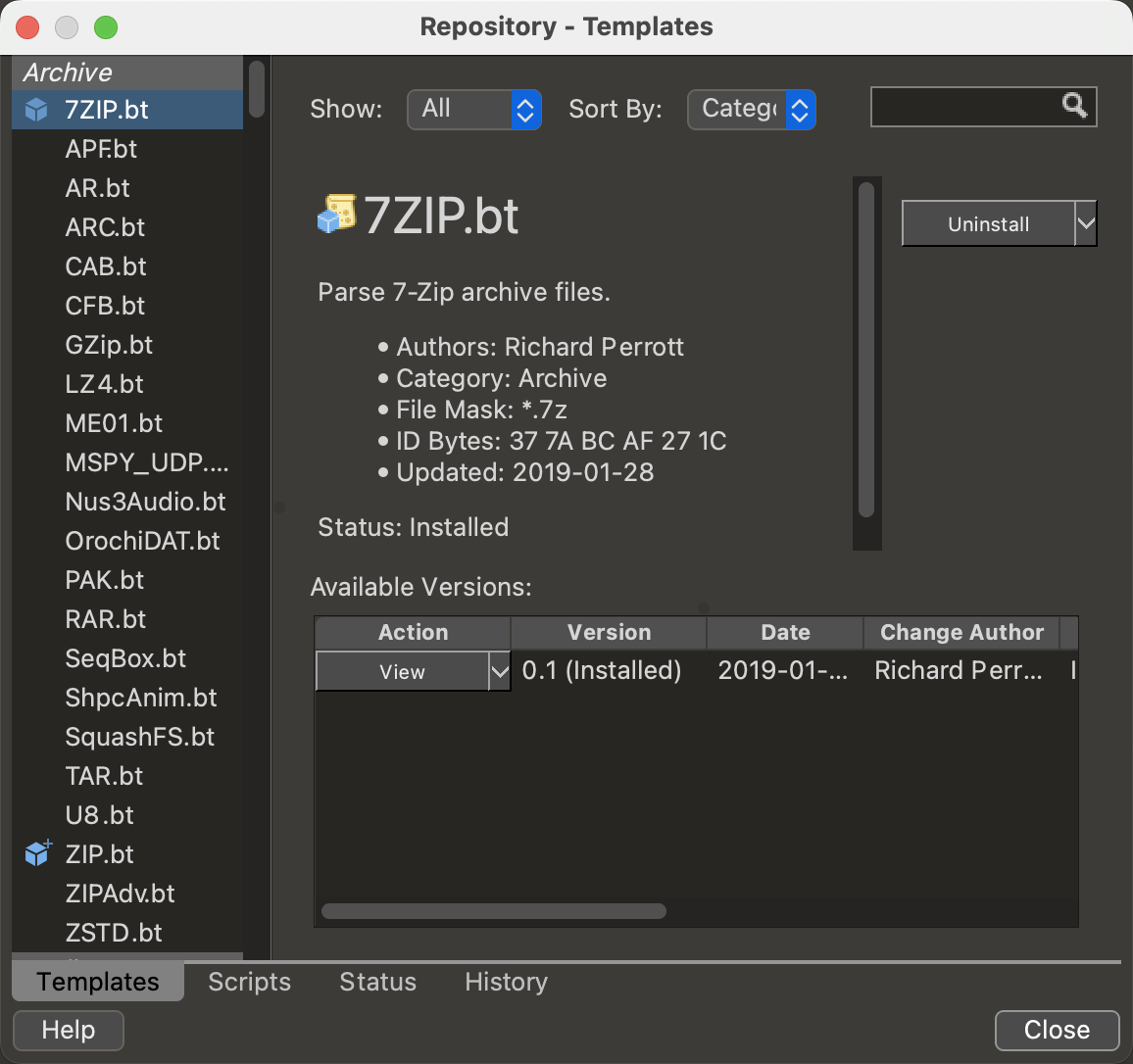Click the View button for version 0.1
This screenshot has width=1133, height=1064.
pyautogui.click(x=403, y=672)
